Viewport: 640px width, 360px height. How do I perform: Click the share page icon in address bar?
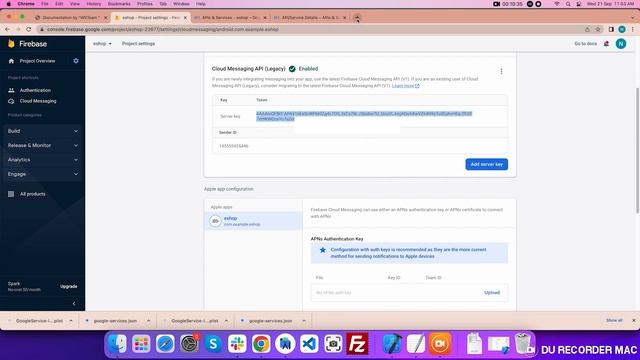pos(587,29)
